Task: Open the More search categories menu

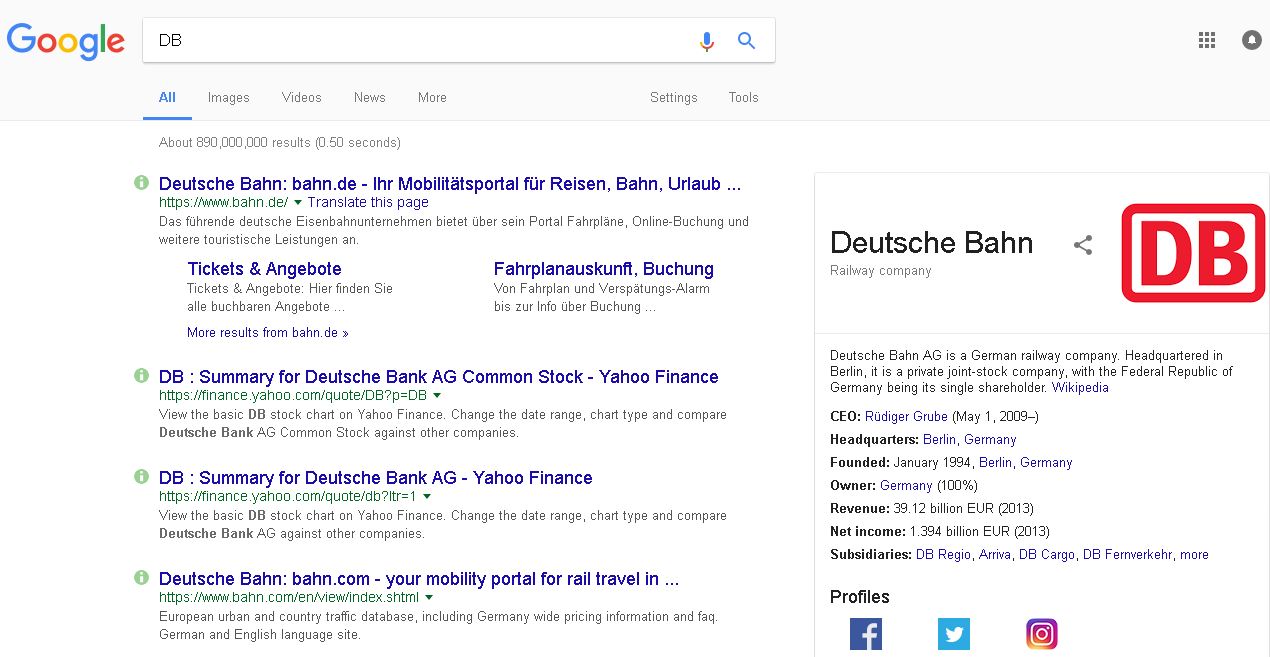Action: [432, 97]
